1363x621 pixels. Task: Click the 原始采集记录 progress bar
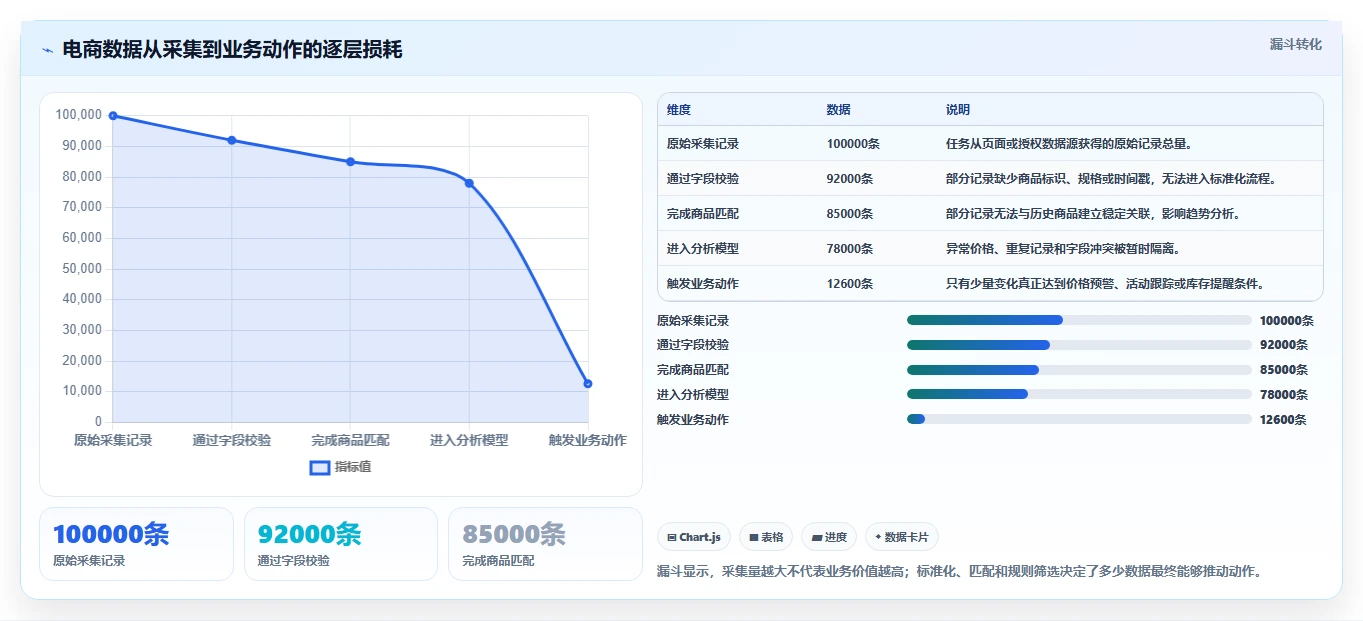[1079, 320]
